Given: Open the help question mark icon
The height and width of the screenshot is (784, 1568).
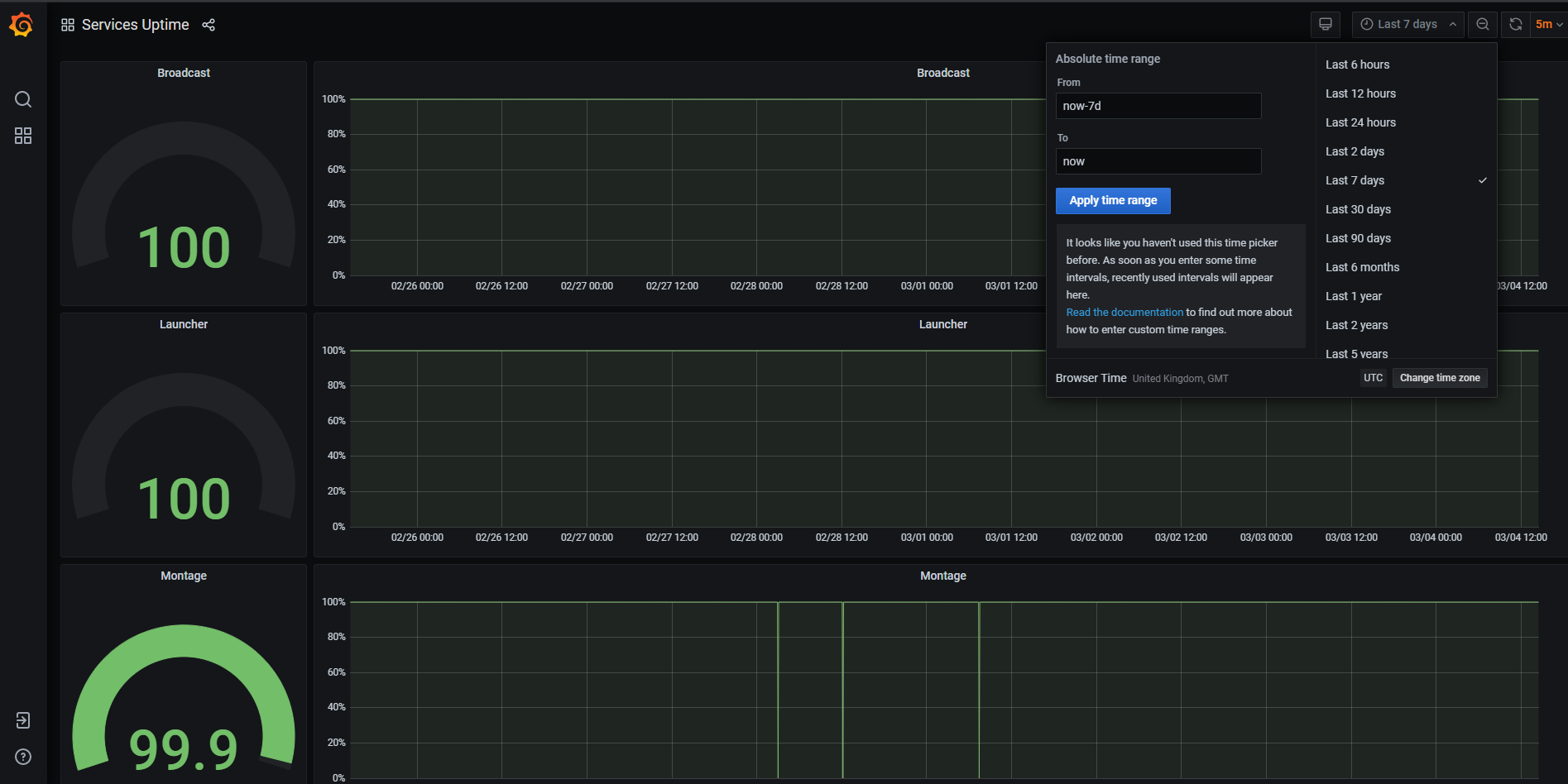Looking at the screenshot, I should pyautogui.click(x=23, y=757).
